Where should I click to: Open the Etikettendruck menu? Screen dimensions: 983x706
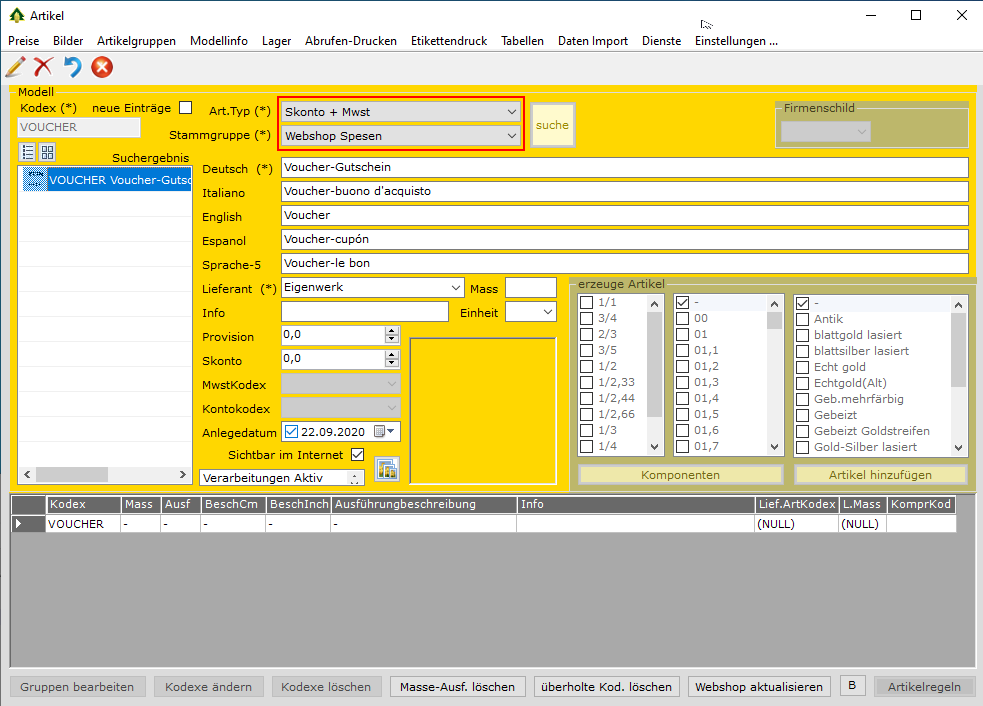[448, 41]
